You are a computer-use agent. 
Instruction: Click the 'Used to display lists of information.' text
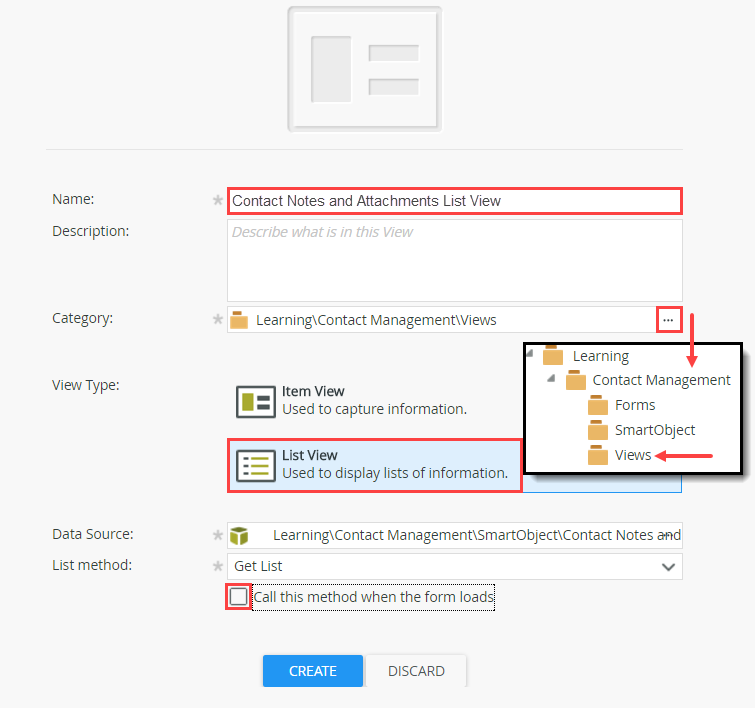[395, 473]
